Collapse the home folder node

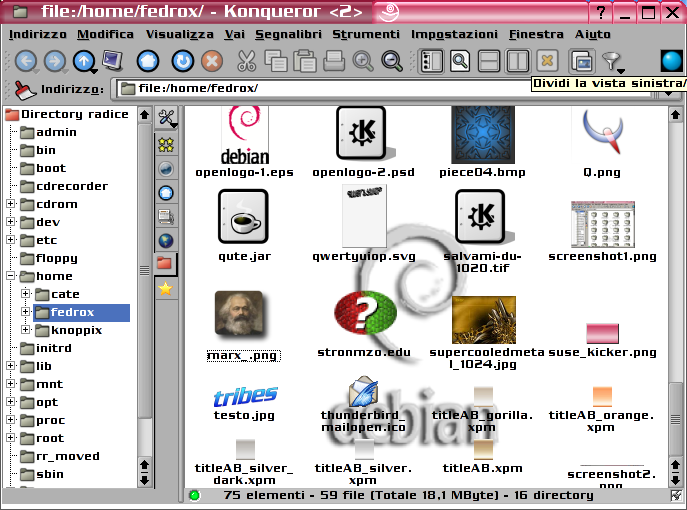tap(11, 276)
